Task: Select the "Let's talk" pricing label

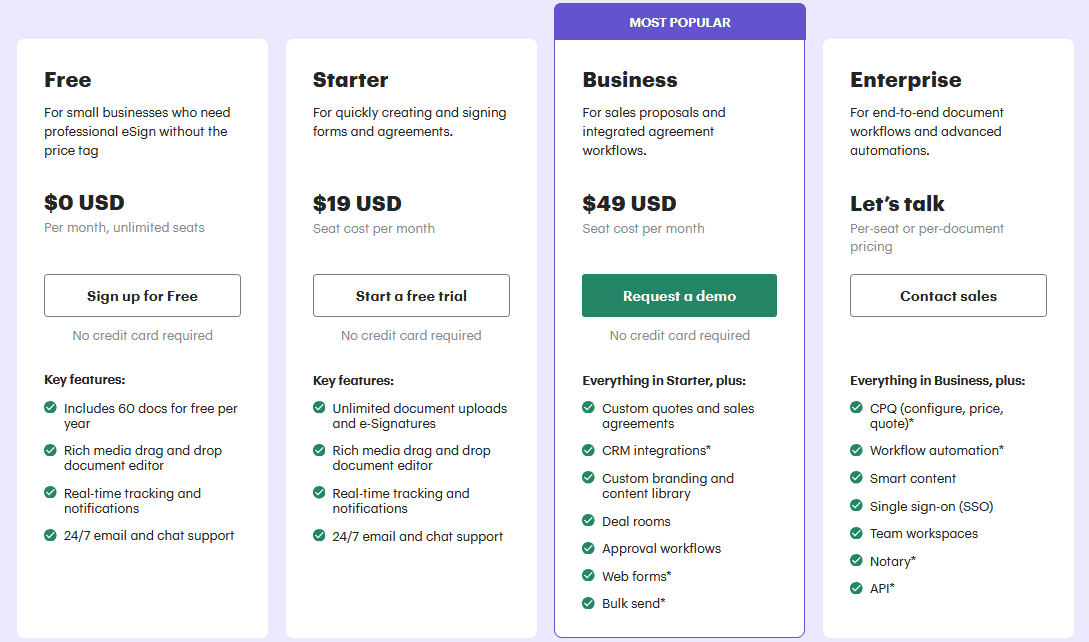Action: [897, 203]
